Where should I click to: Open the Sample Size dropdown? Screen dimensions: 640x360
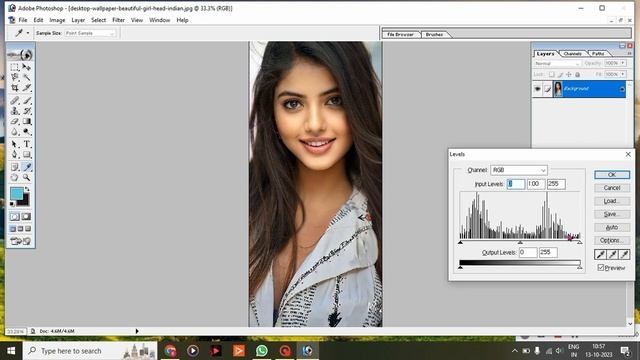[x=89, y=33]
